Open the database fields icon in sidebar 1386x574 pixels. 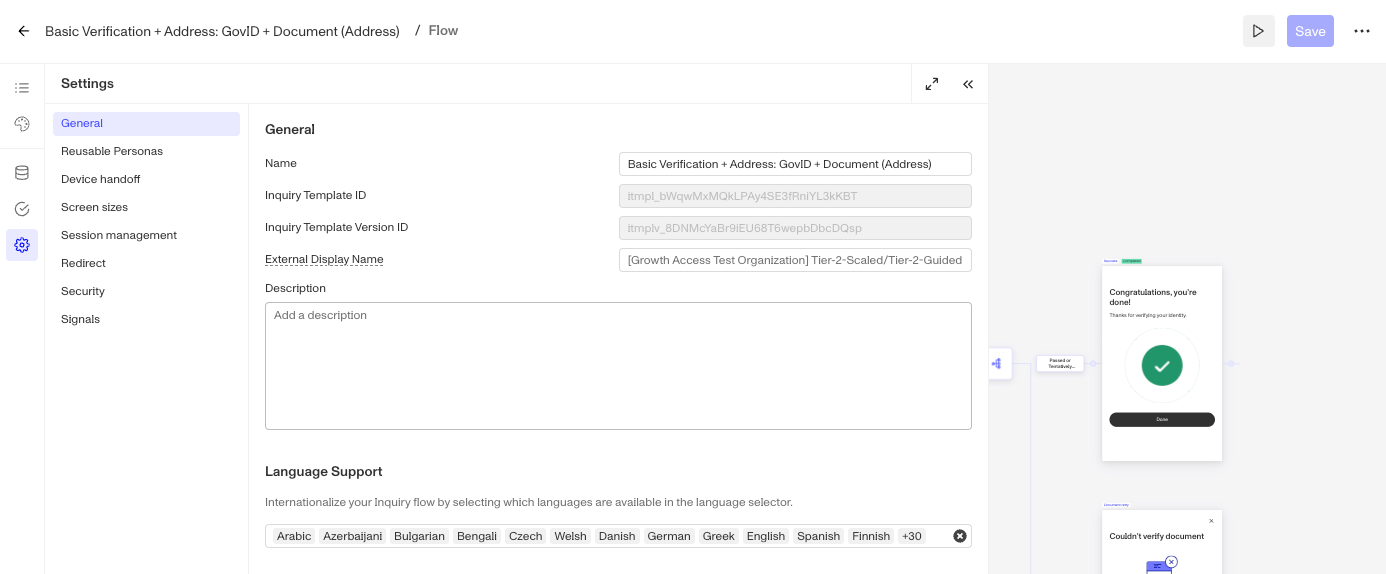click(x=22, y=173)
